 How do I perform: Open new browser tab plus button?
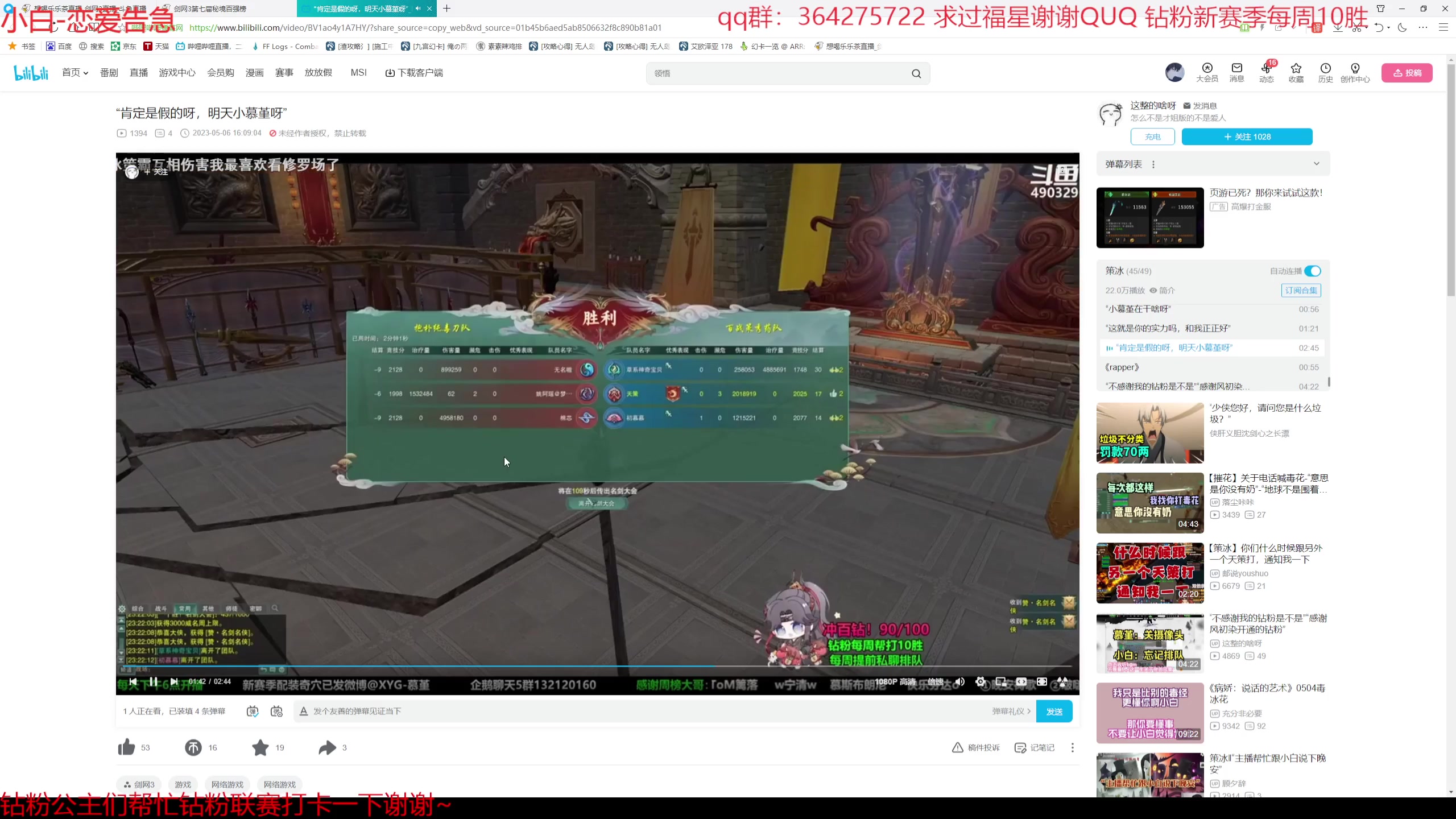(x=446, y=9)
